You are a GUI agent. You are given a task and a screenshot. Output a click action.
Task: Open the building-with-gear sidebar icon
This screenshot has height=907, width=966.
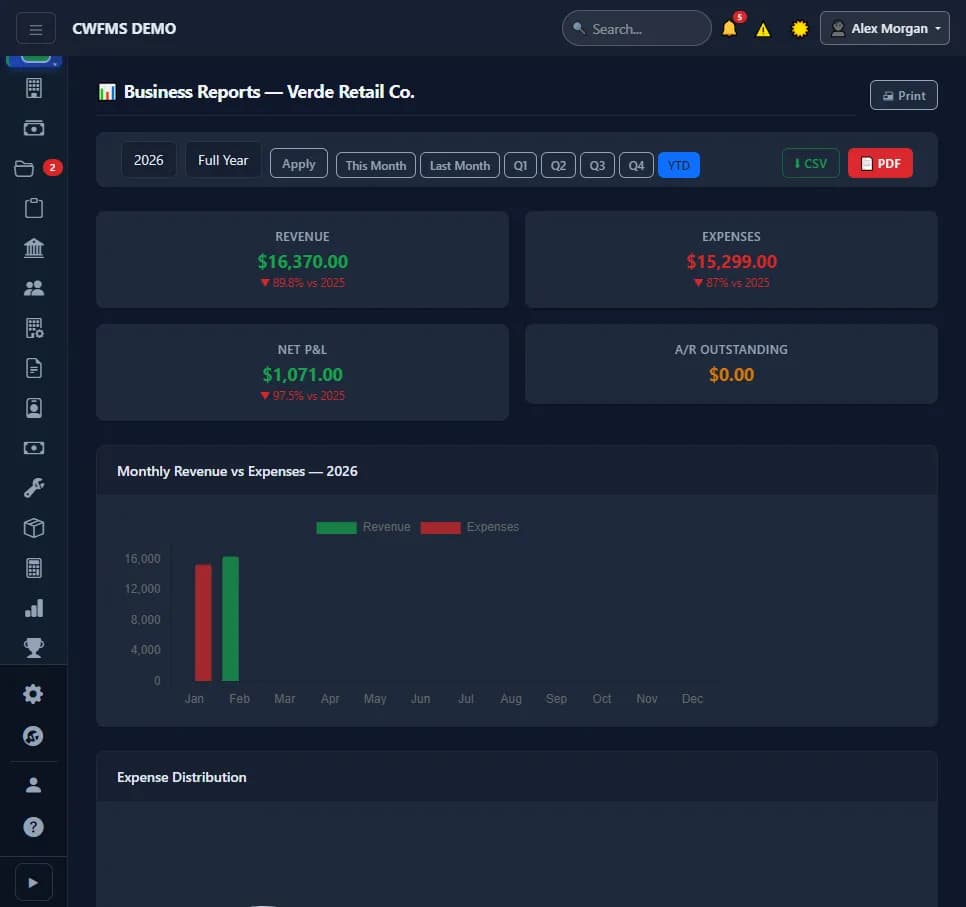34,328
